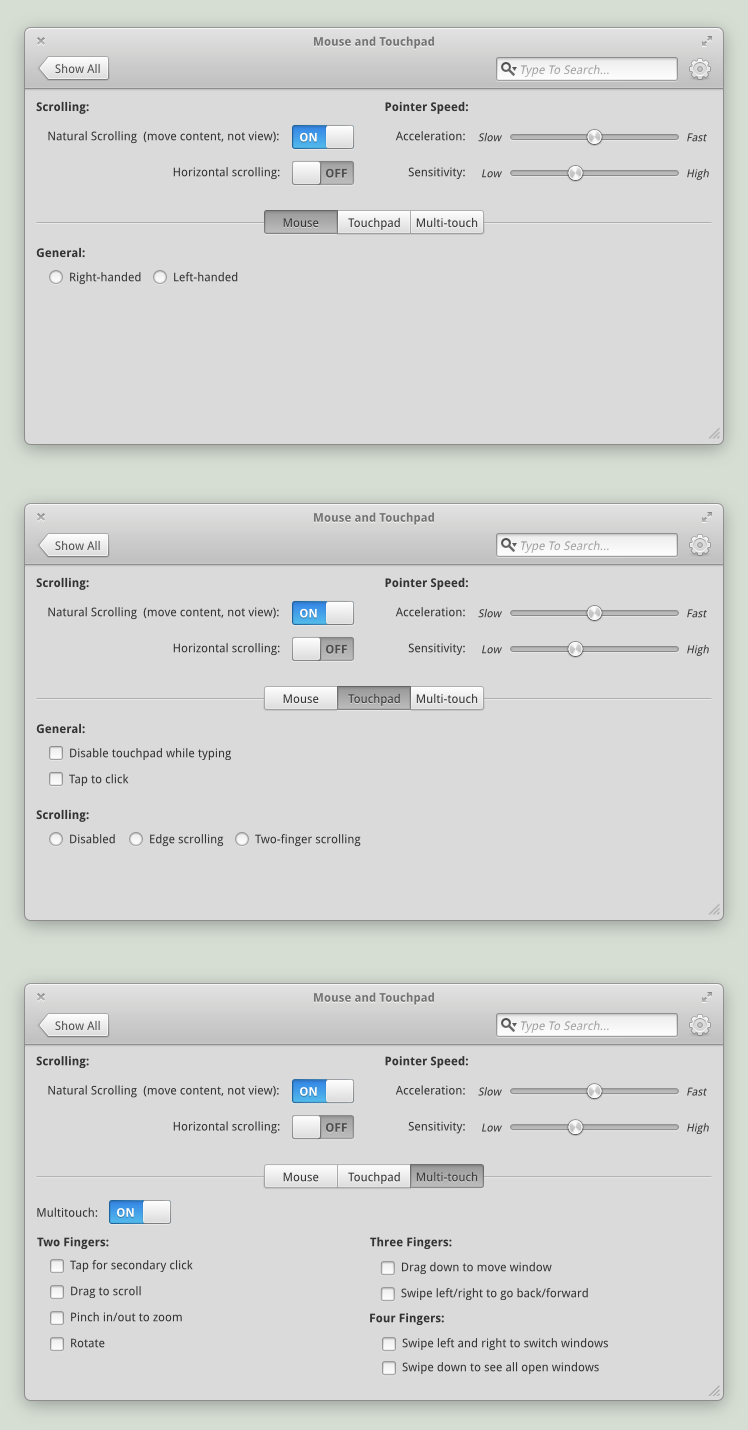Switch to Mouse tab in the middle window

point(301,698)
